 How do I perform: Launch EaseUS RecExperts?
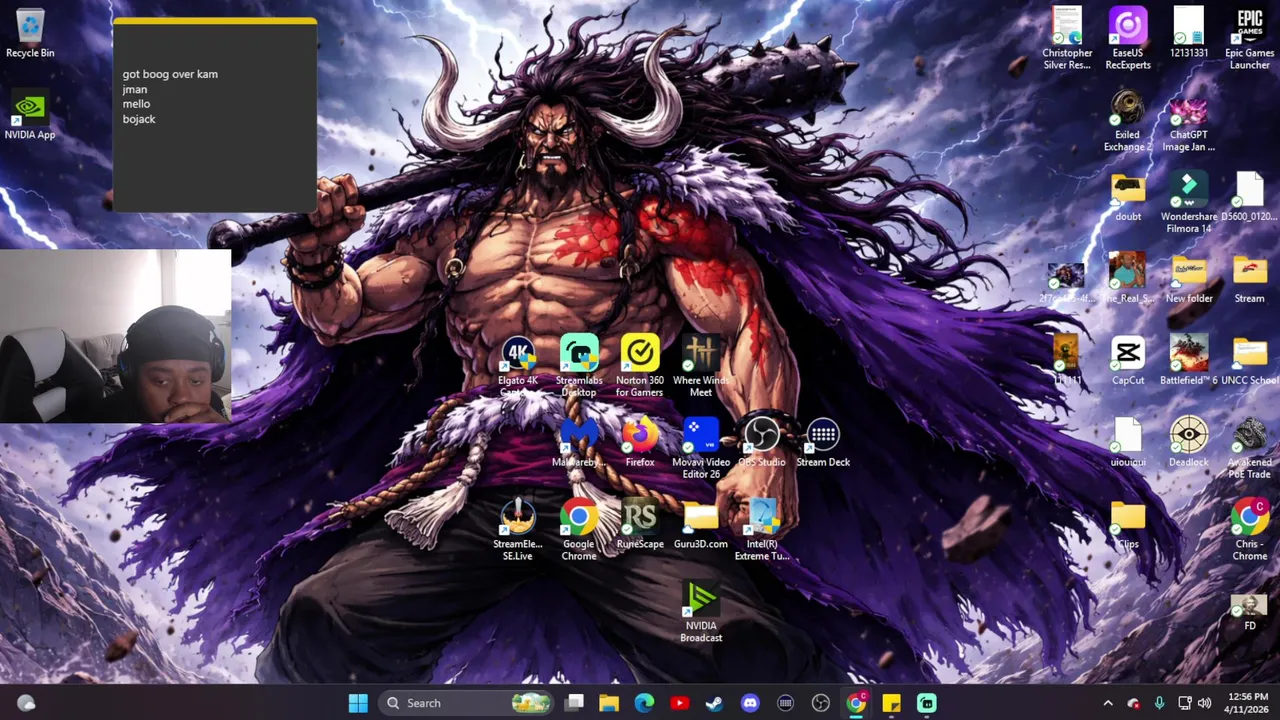[x=1128, y=39]
